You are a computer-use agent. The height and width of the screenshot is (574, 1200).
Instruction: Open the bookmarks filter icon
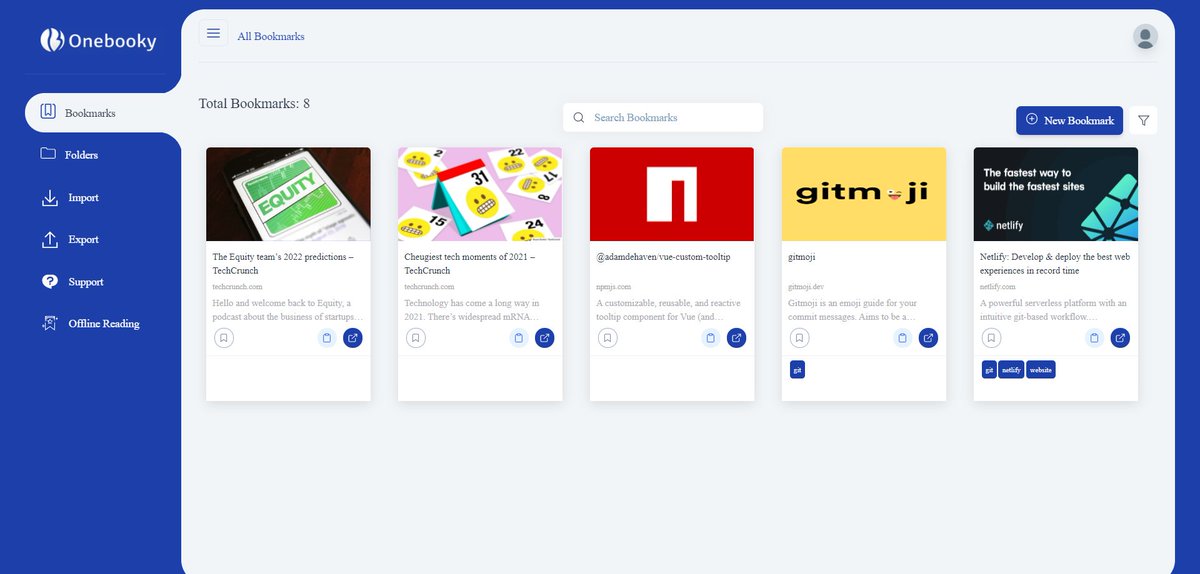click(x=1144, y=120)
